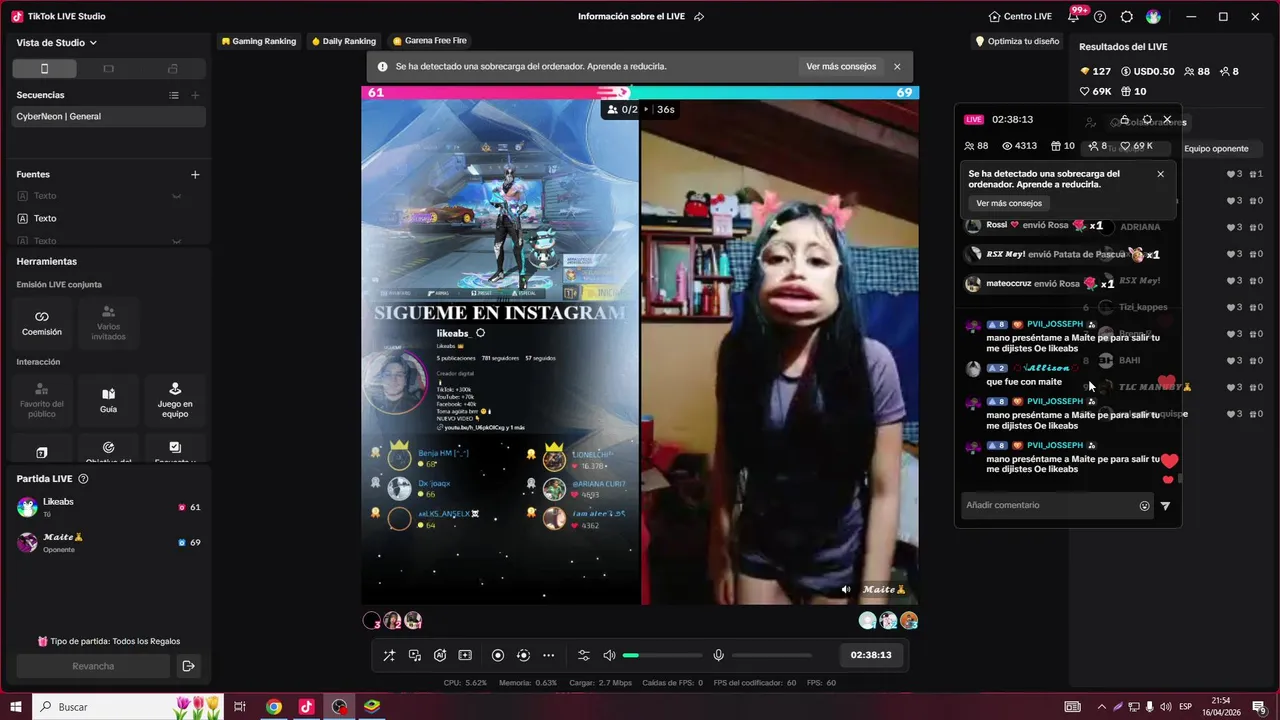This screenshot has width=1280, height=720.
Task: Adjust the microphone volume slider
Action: [x=771, y=655]
